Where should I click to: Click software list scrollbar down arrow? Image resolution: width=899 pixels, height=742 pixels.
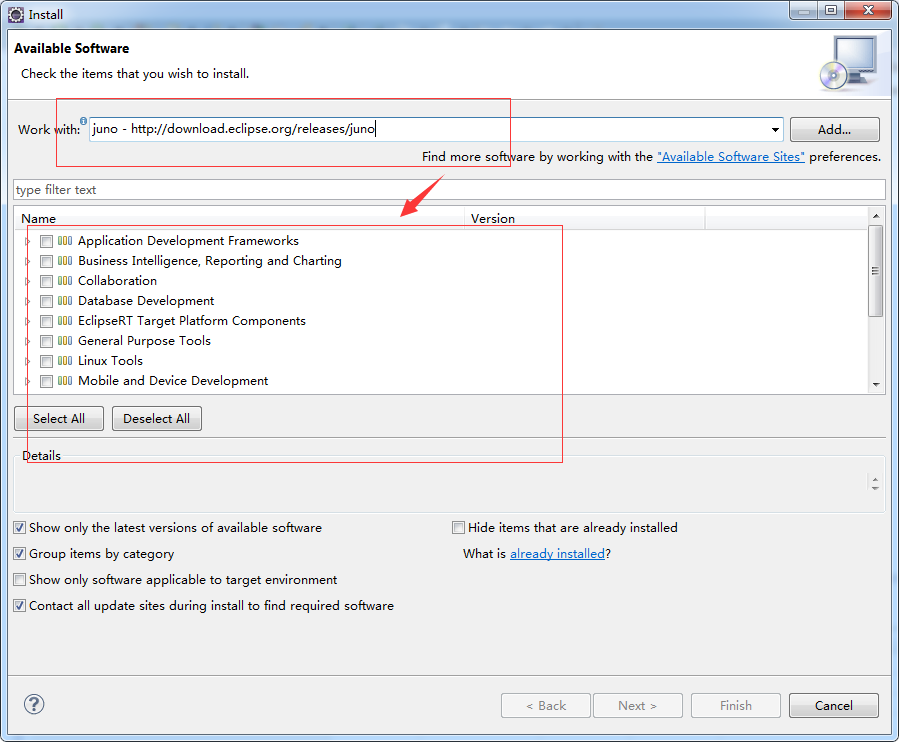876,384
